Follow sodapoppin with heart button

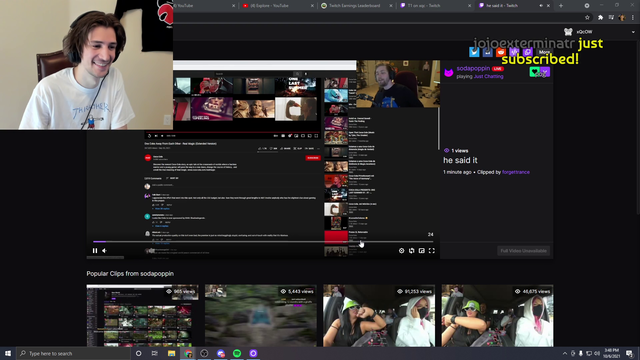[x=534, y=72]
